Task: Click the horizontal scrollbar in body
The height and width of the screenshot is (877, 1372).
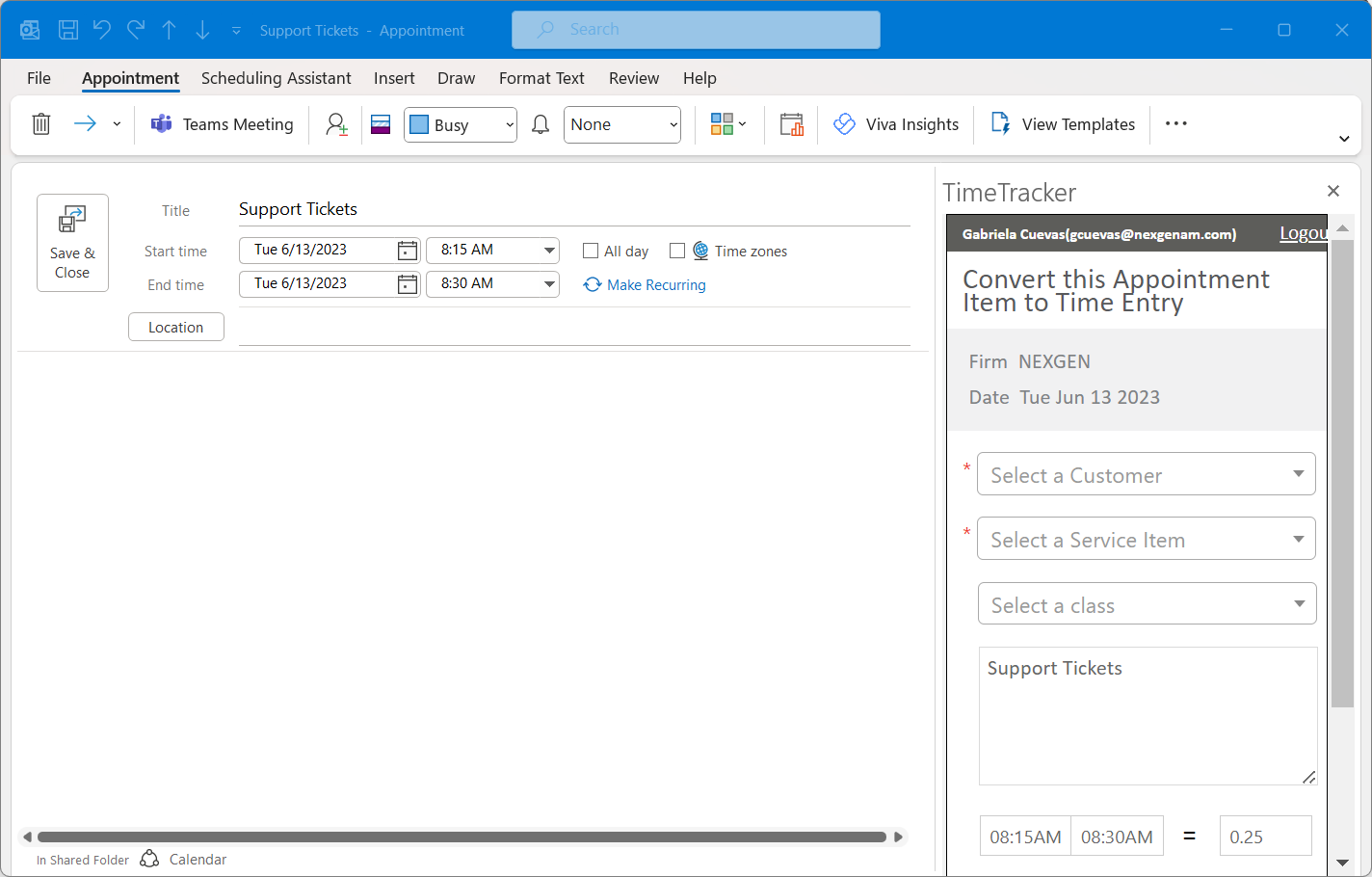Action: pos(462,837)
